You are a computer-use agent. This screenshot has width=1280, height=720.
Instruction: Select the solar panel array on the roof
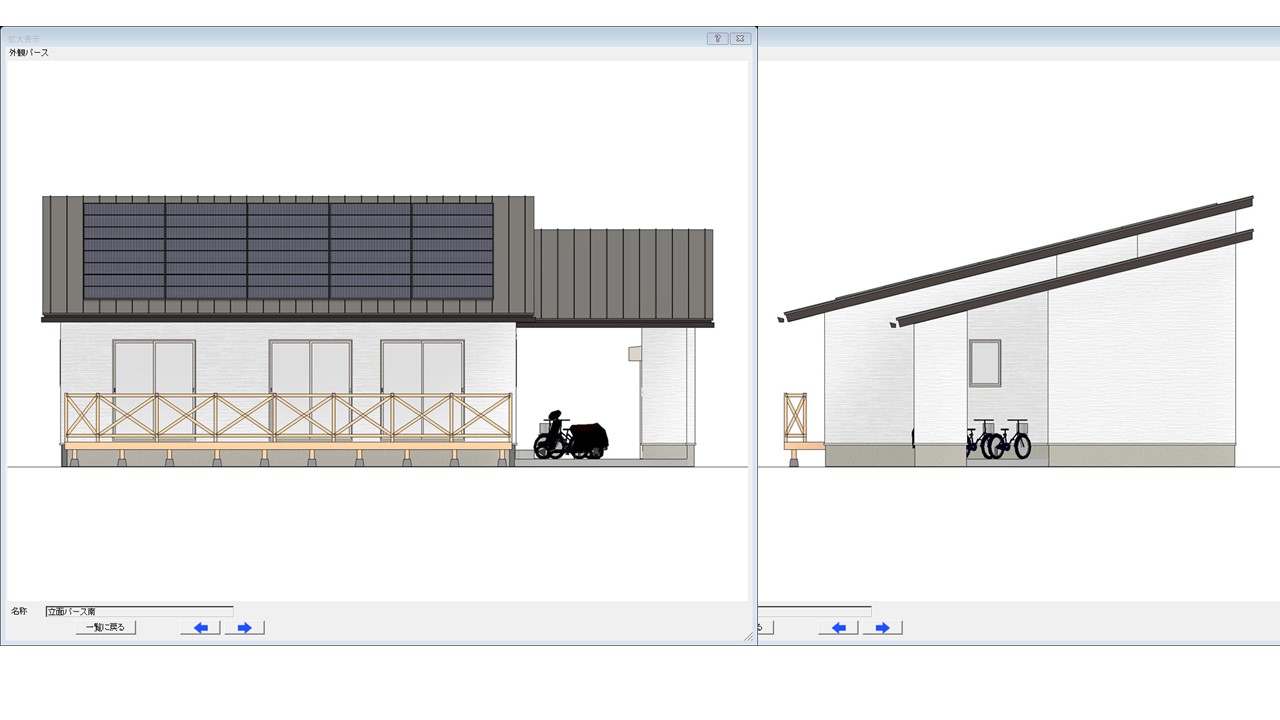(x=288, y=251)
